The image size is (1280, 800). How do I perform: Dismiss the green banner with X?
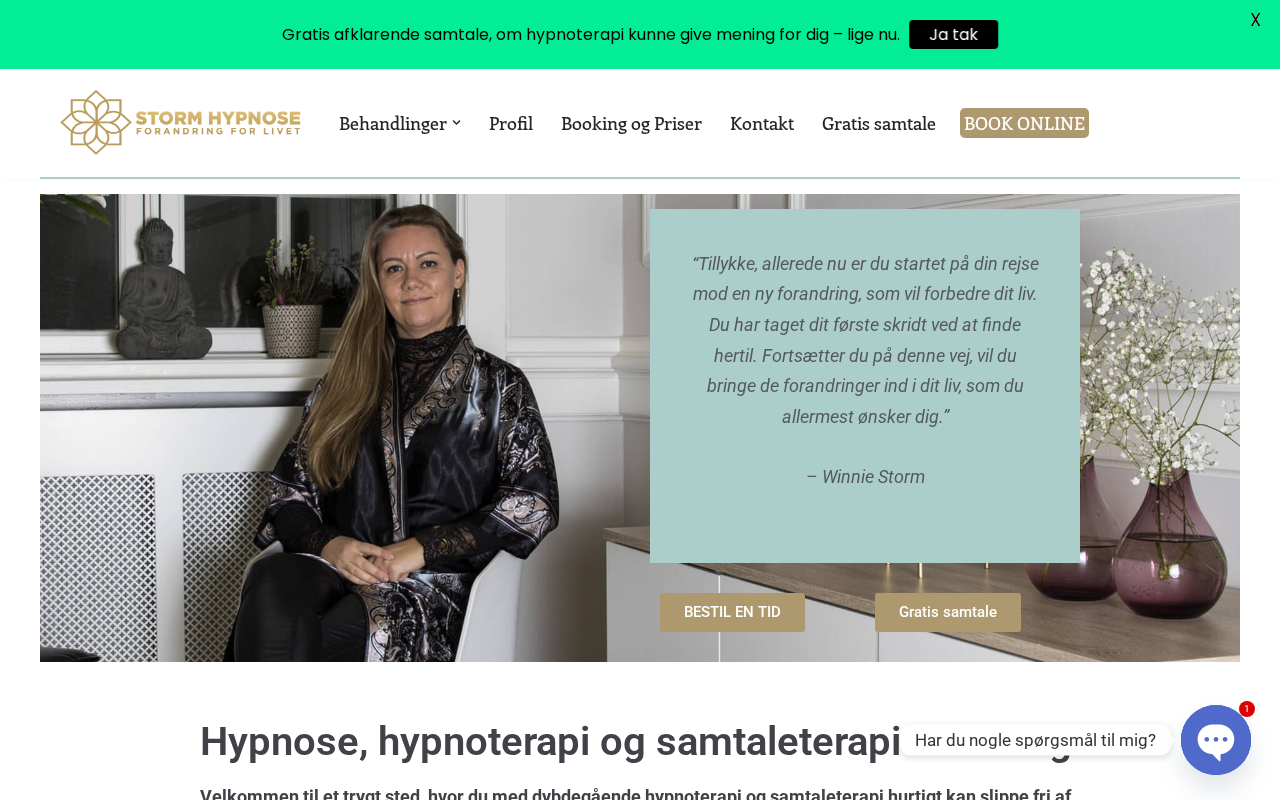(x=1255, y=20)
